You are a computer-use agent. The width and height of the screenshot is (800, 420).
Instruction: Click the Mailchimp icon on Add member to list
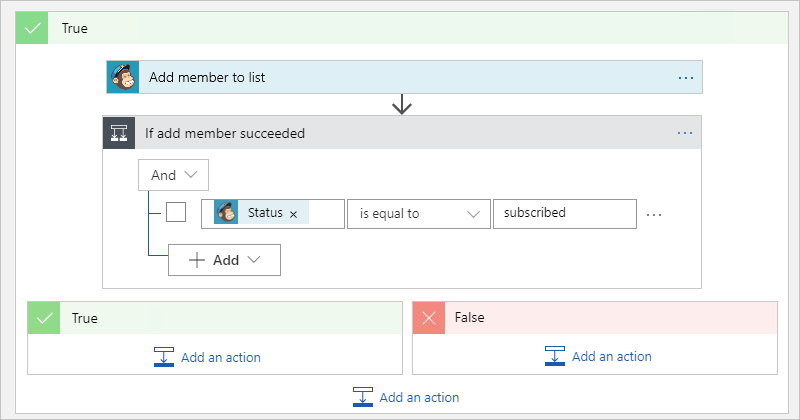(x=123, y=78)
